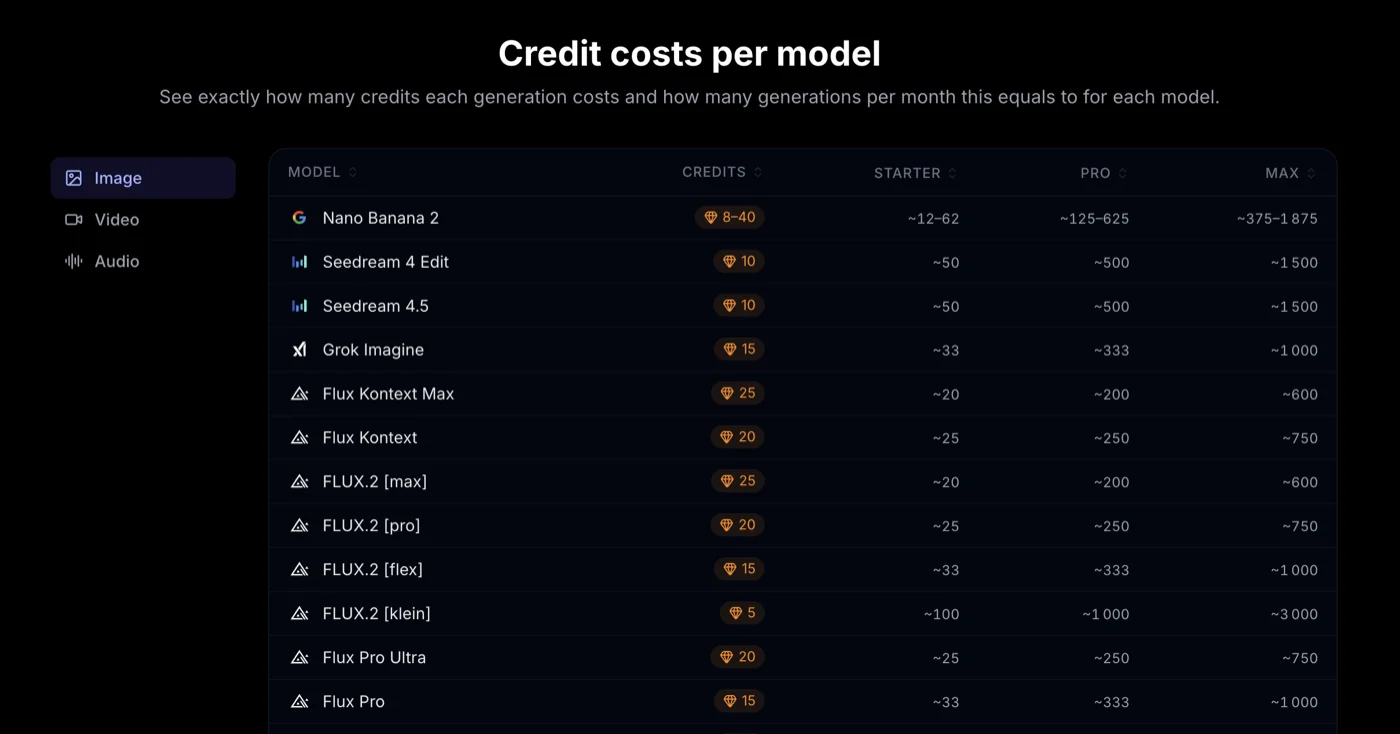The width and height of the screenshot is (1400, 734).
Task: Click the Nano Banana 2 credits gem badge
Action: pos(730,217)
